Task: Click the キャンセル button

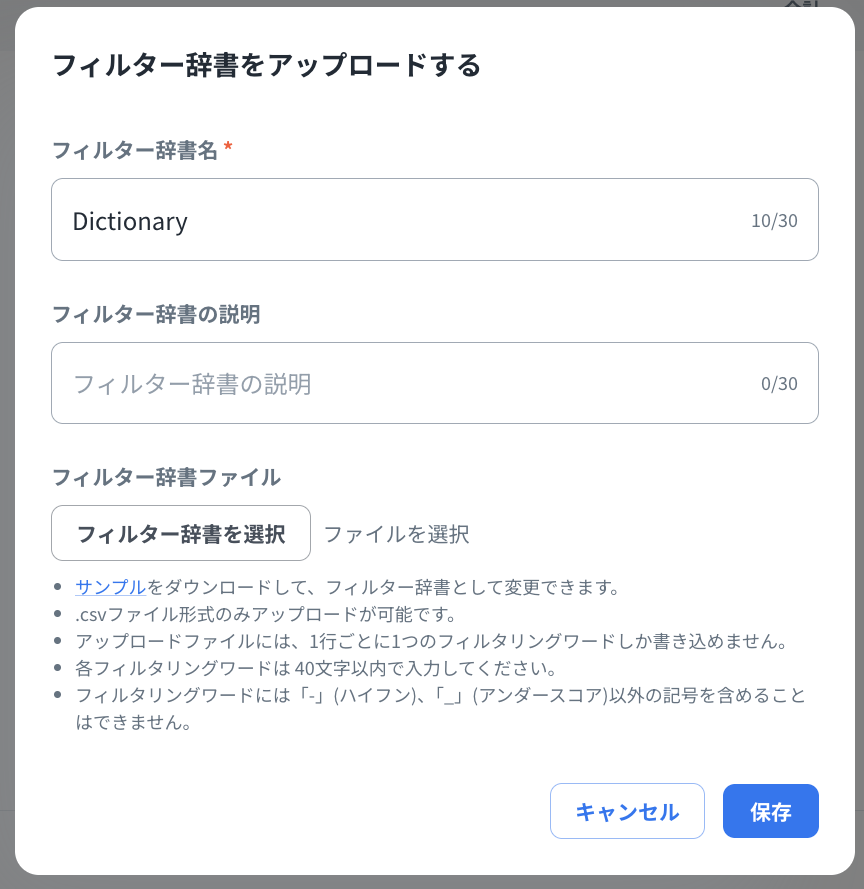Action: tap(627, 811)
